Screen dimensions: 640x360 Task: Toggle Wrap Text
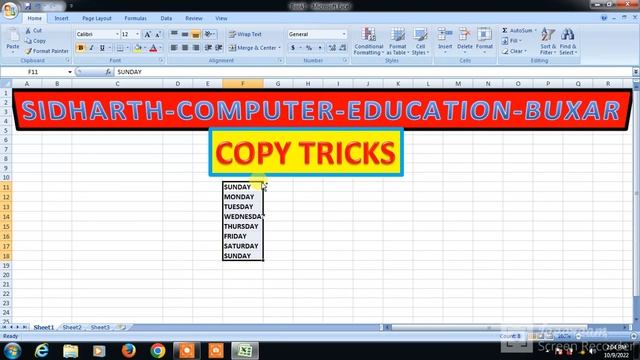(x=245, y=34)
